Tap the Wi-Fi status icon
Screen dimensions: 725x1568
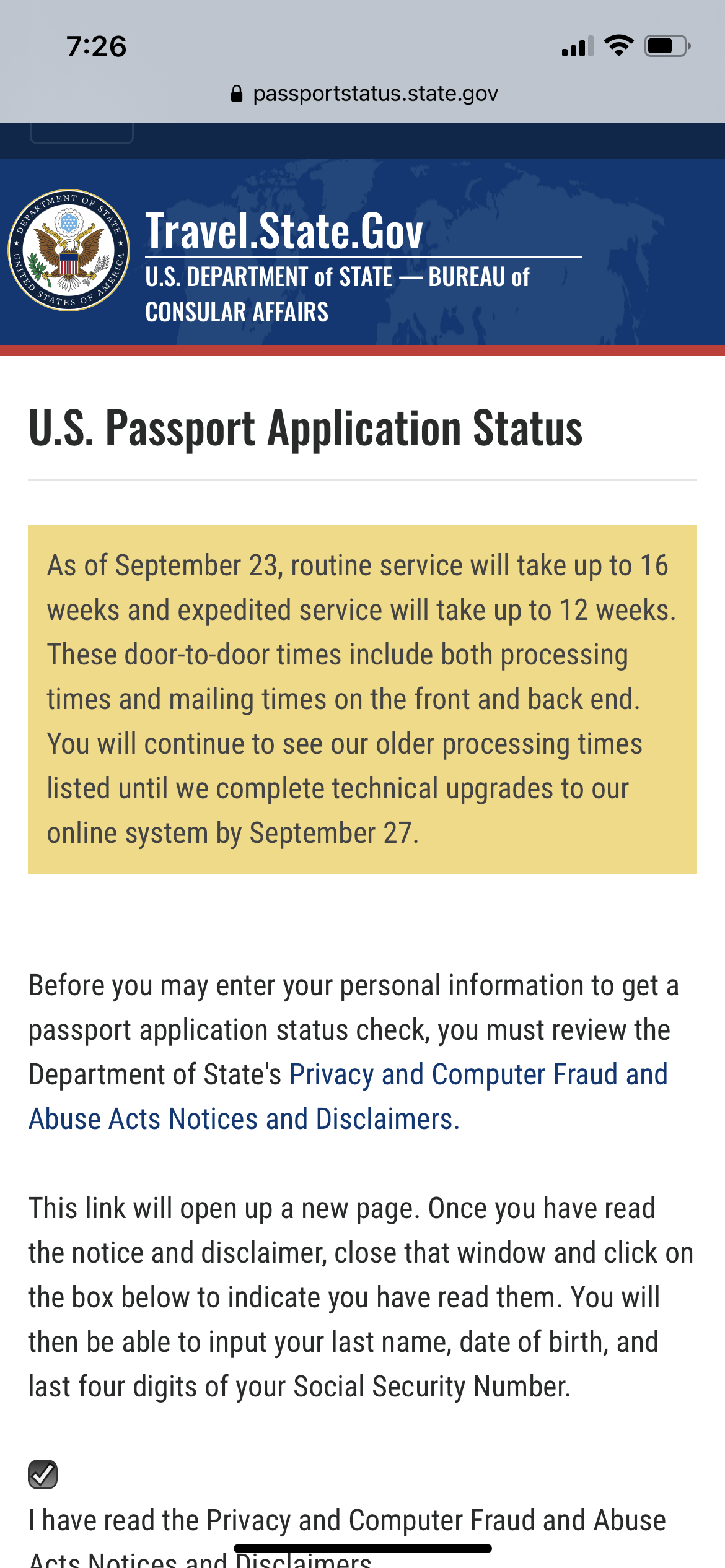coord(618,46)
